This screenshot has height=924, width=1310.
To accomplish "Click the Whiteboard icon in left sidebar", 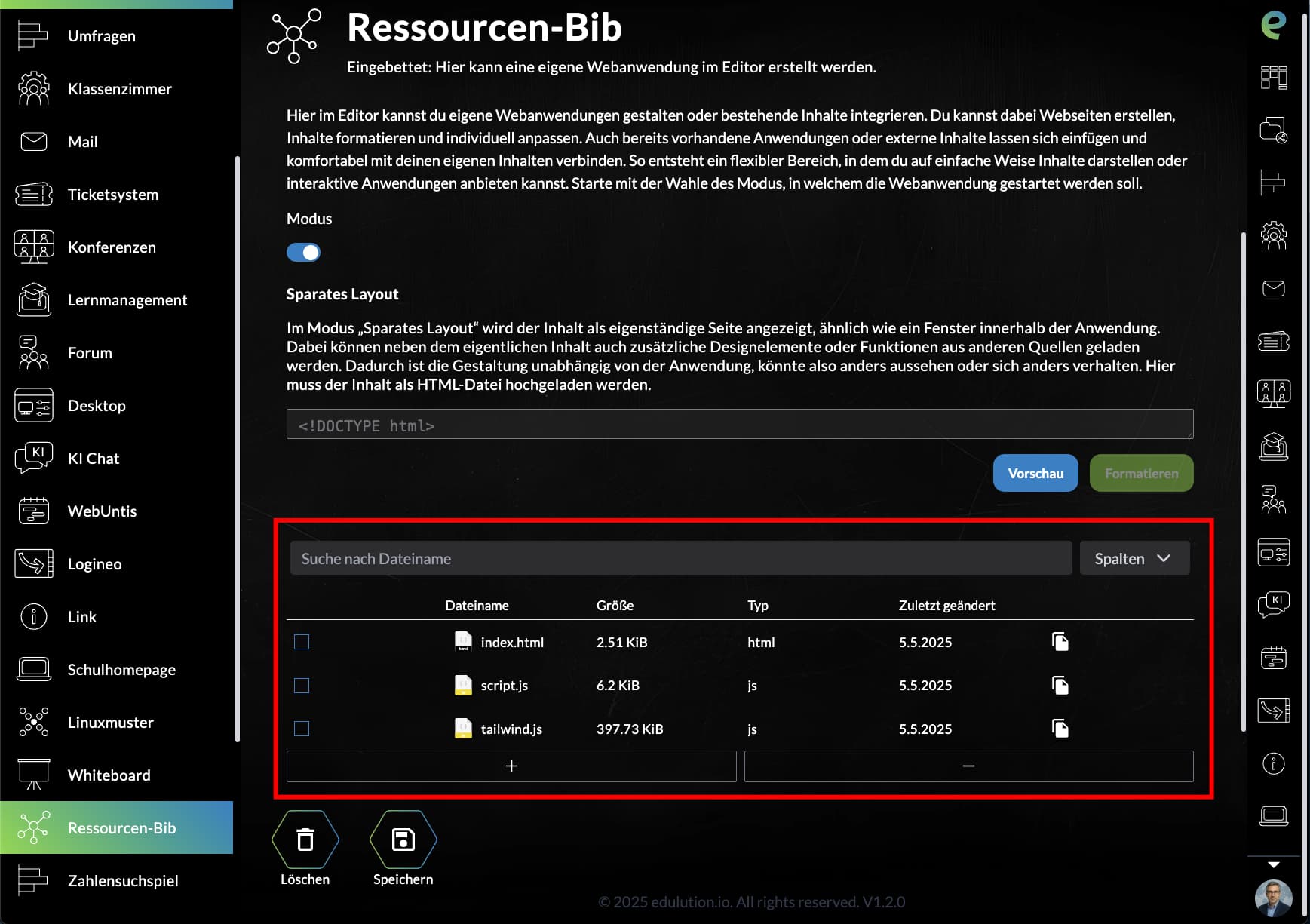I will pyautogui.click(x=33, y=775).
